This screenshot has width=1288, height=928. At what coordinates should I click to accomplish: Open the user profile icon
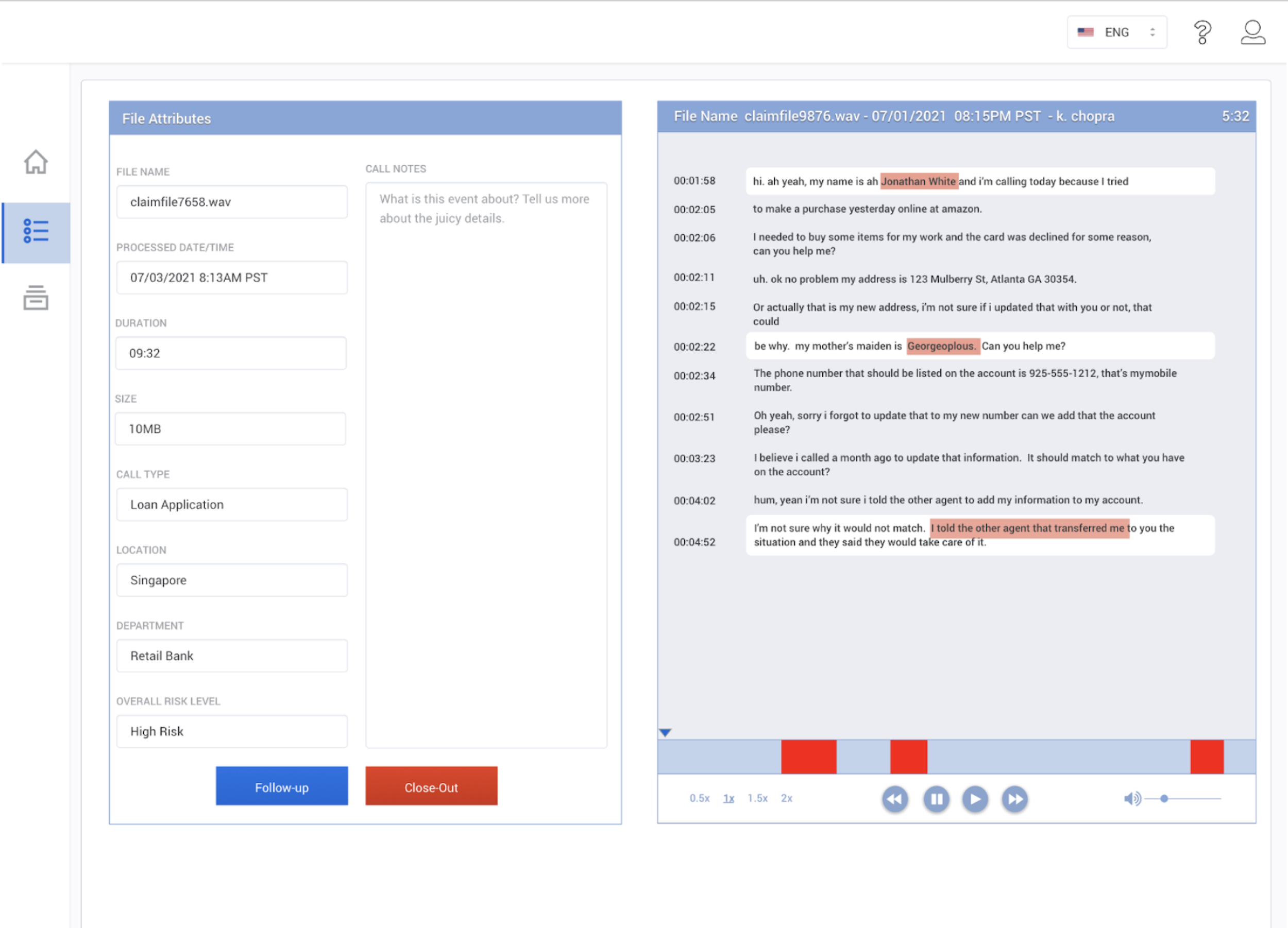coord(1252,32)
